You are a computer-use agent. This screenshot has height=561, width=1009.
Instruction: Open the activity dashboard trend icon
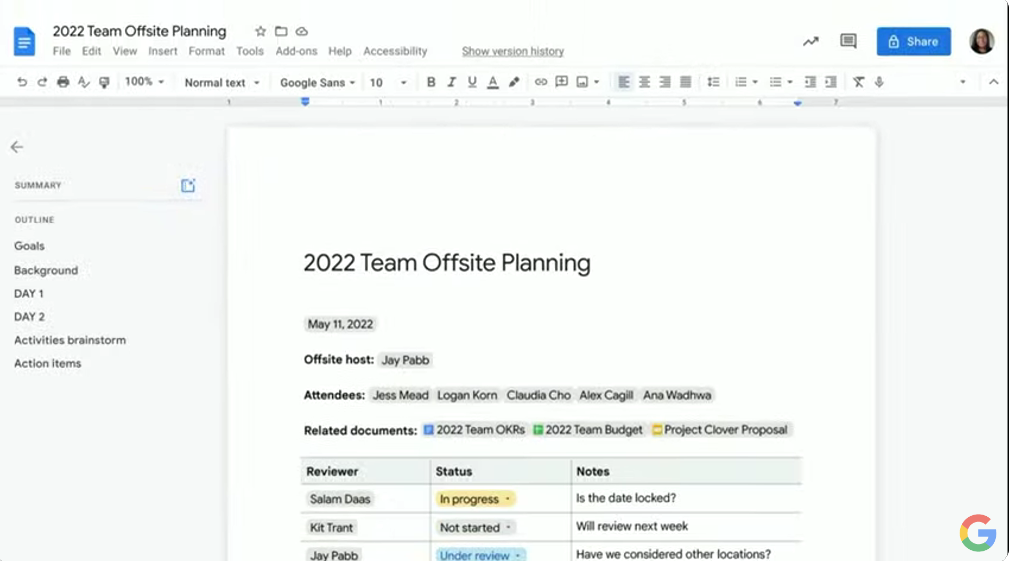pos(811,42)
